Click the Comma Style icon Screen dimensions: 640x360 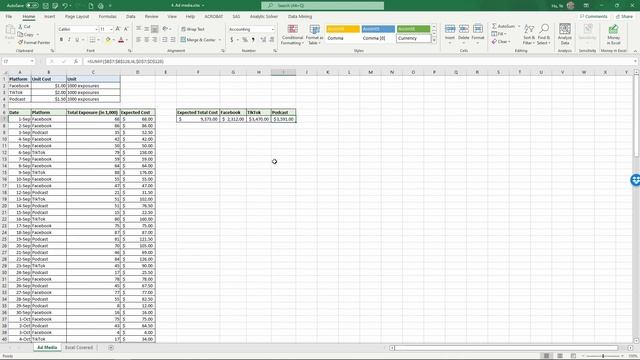point(253,40)
